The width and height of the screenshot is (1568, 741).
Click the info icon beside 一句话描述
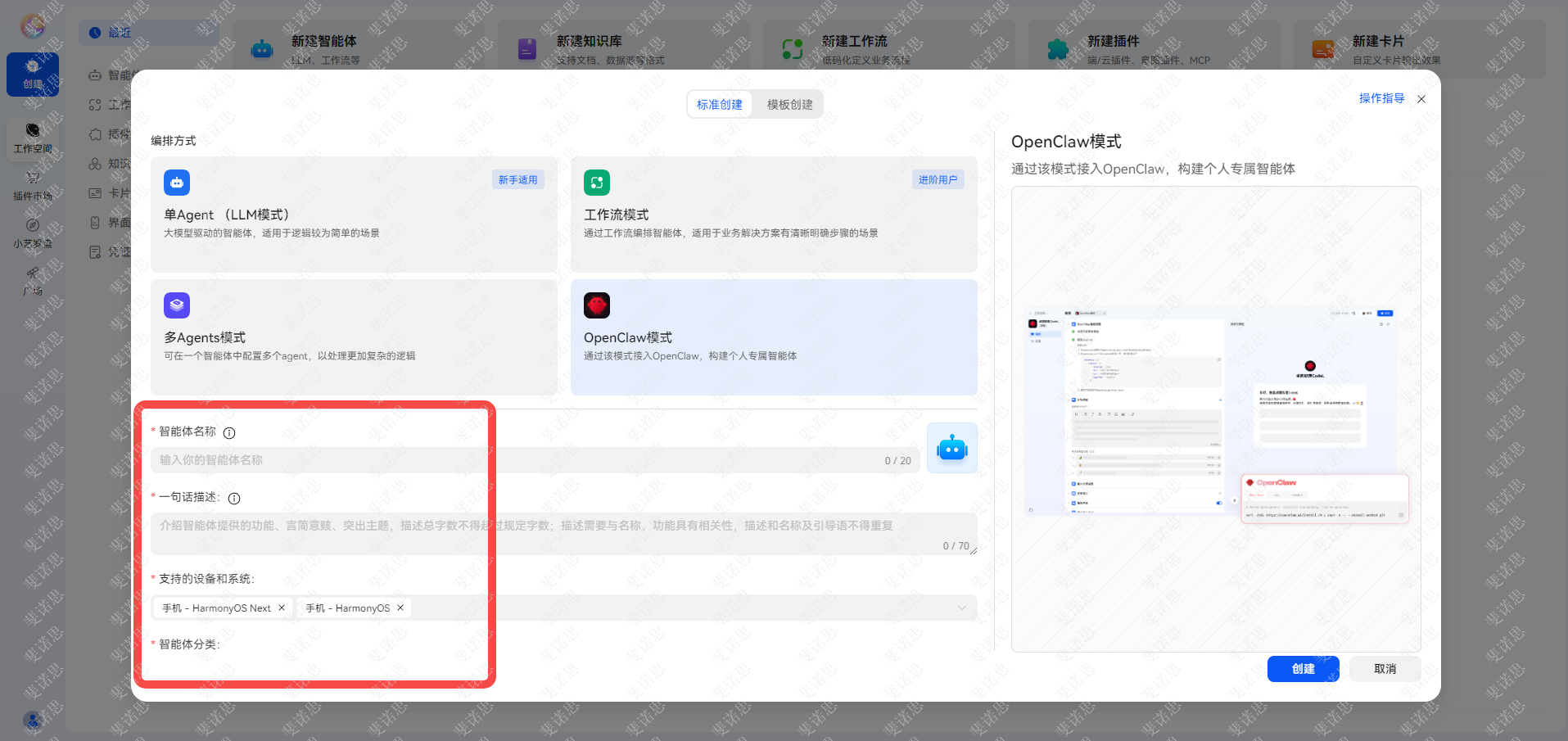pos(234,499)
